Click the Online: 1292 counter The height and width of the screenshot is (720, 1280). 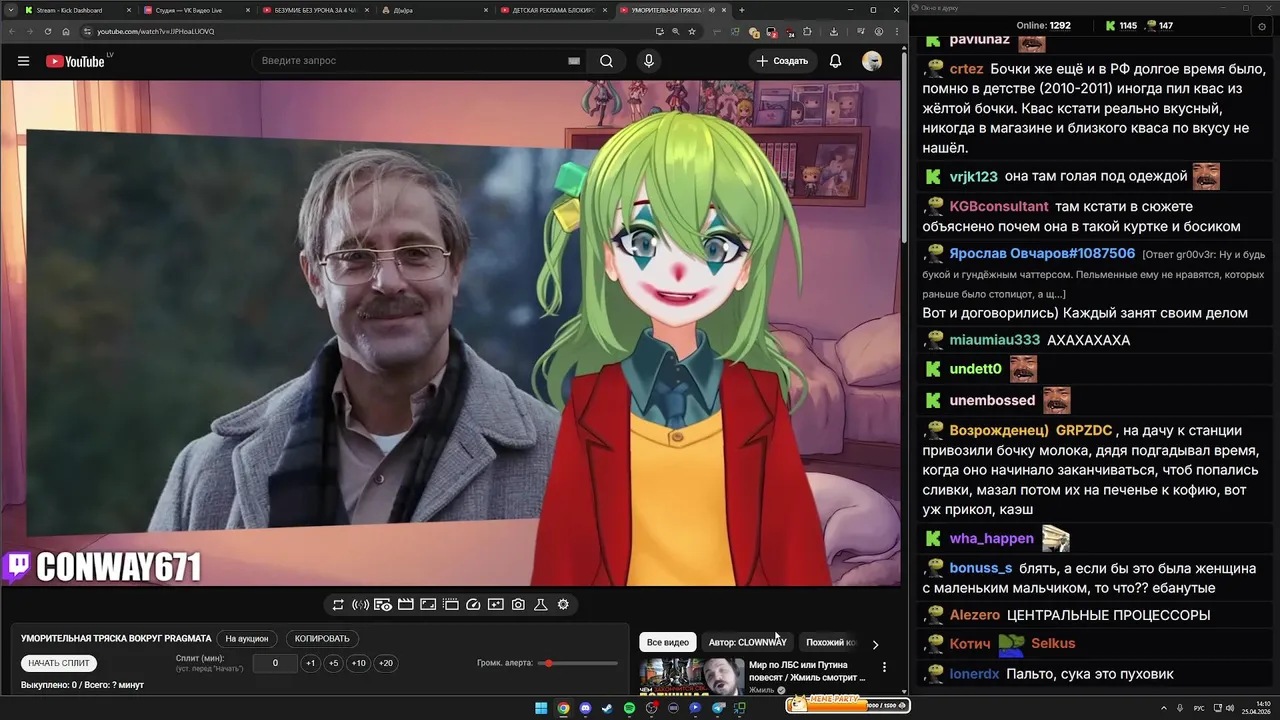pos(1043,26)
